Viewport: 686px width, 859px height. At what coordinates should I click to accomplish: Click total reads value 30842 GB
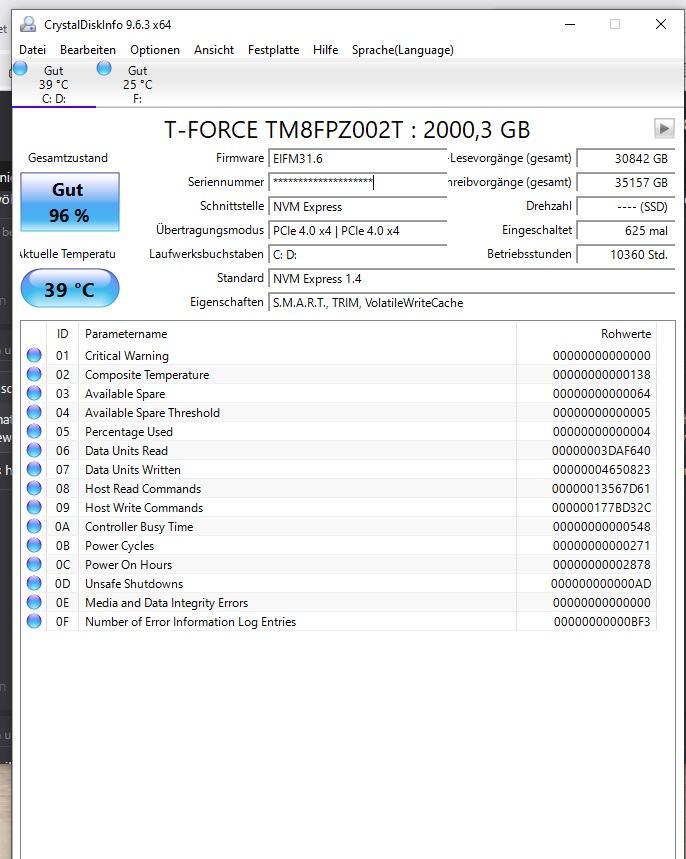coord(625,159)
